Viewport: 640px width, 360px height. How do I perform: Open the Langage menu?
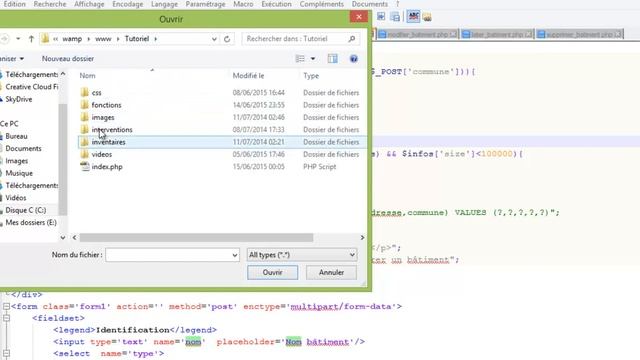point(164,4)
